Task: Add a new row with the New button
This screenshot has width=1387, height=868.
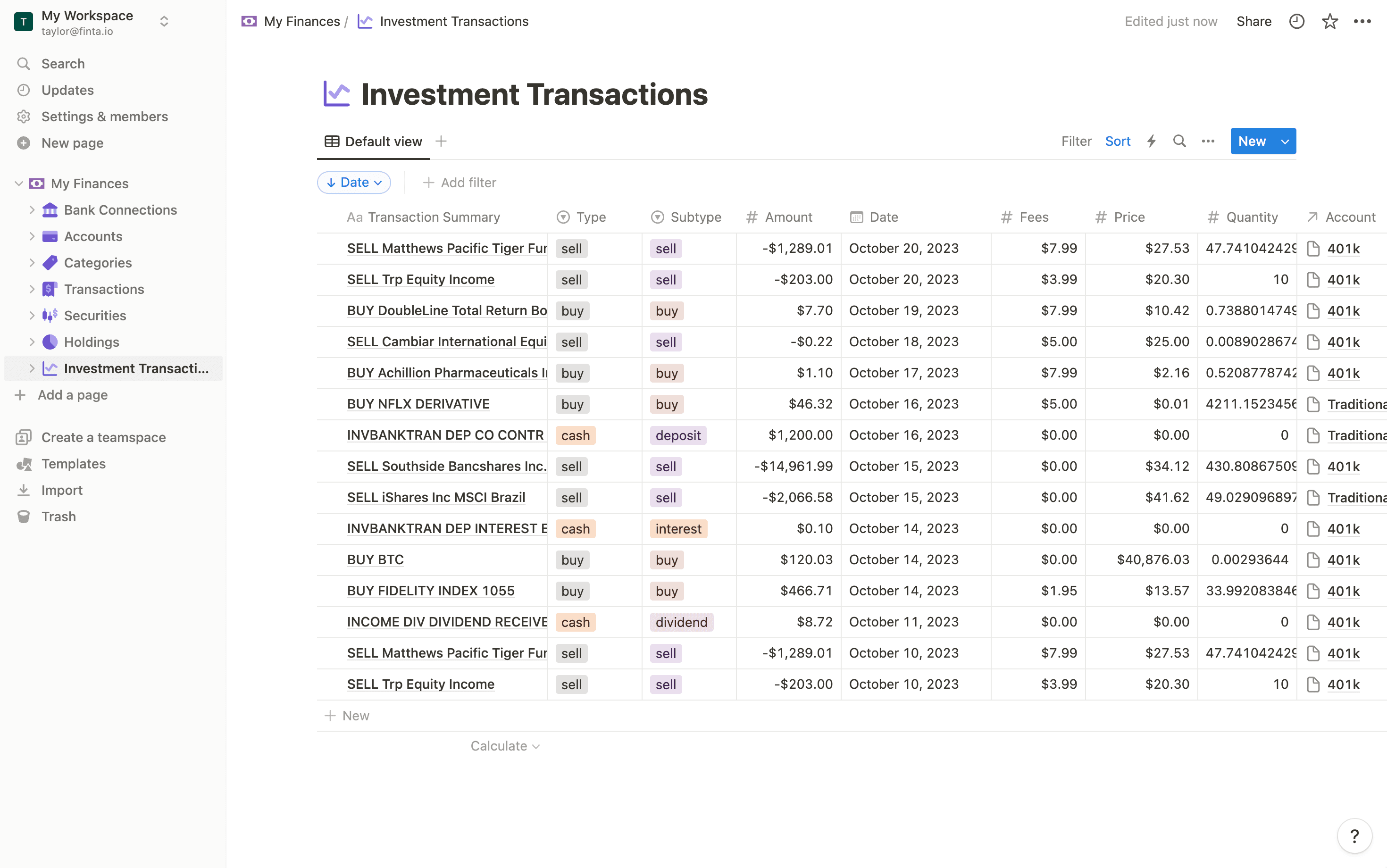Action: (346, 715)
